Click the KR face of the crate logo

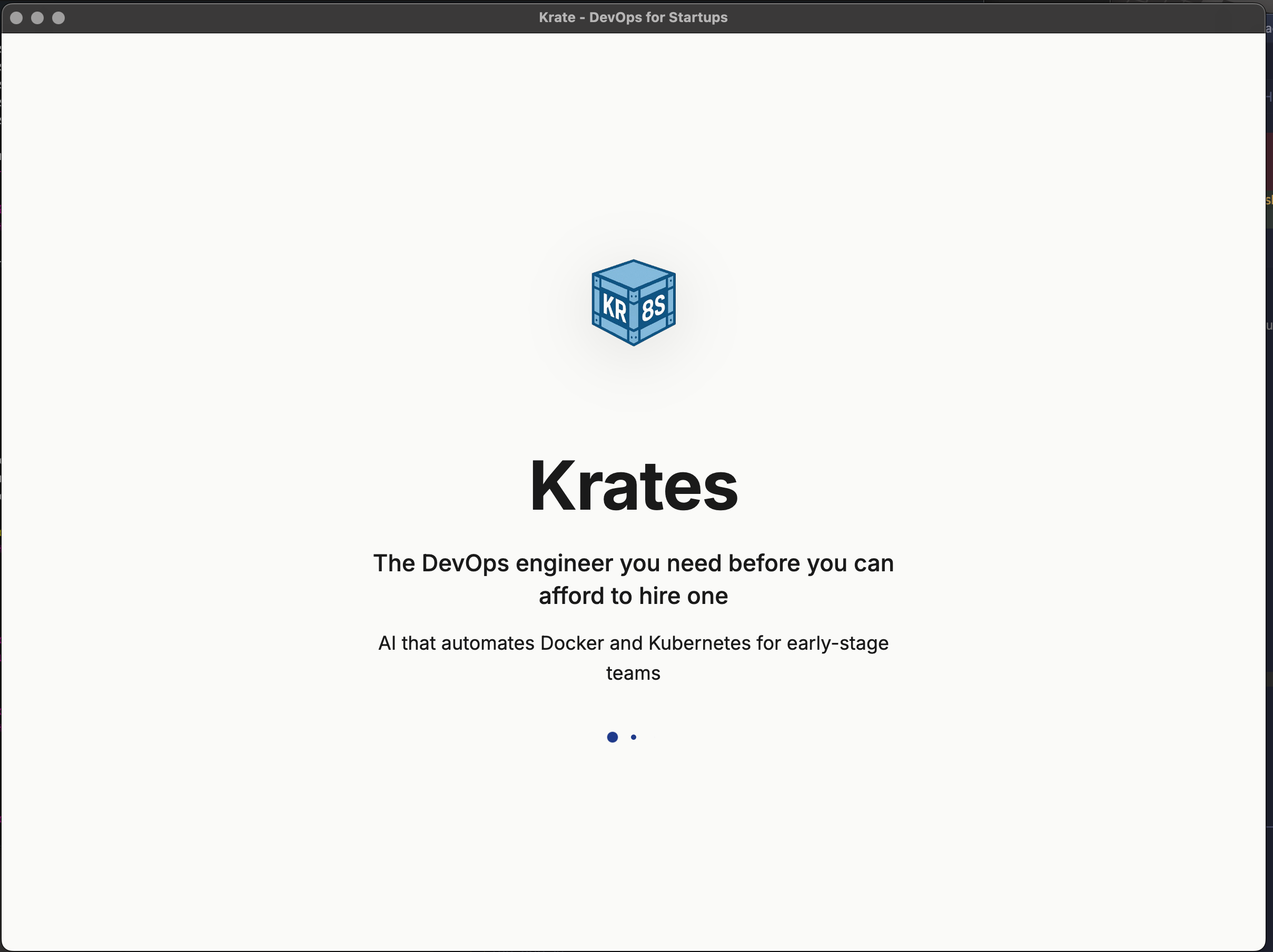click(x=614, y=309)
